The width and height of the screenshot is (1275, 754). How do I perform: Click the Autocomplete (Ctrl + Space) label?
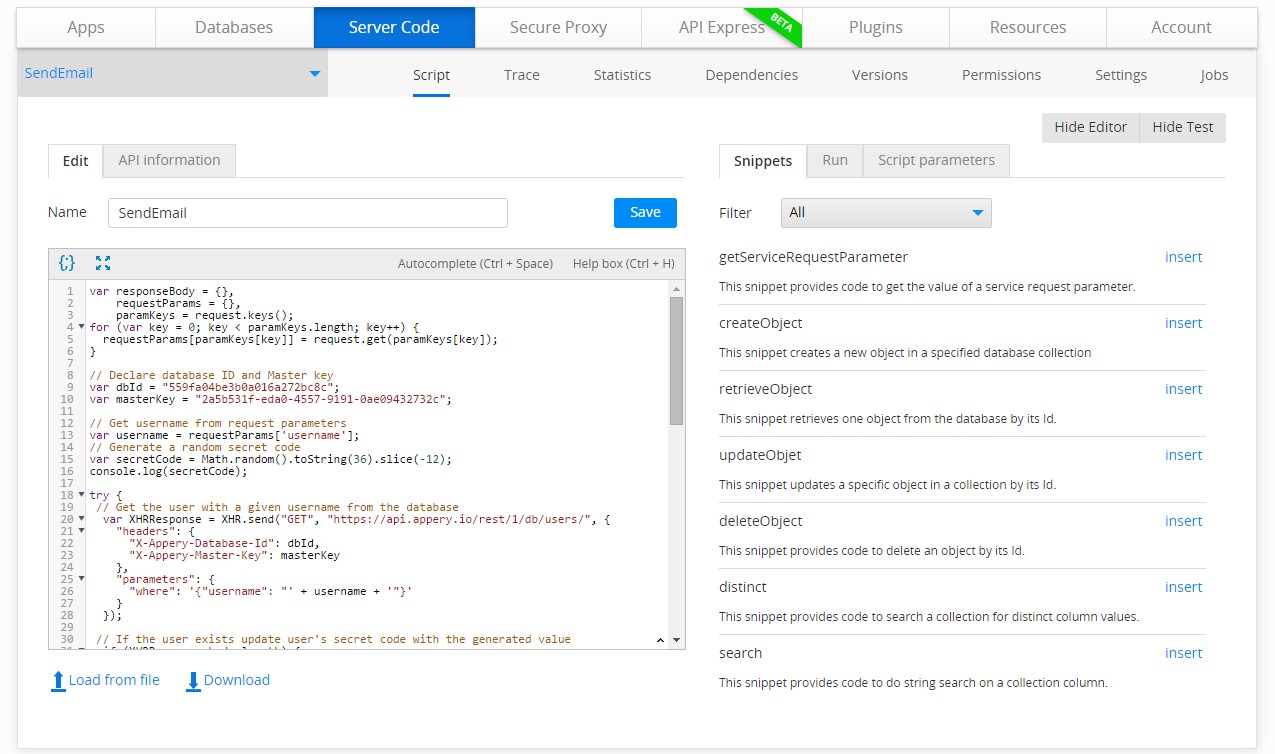tap(475, 264)
